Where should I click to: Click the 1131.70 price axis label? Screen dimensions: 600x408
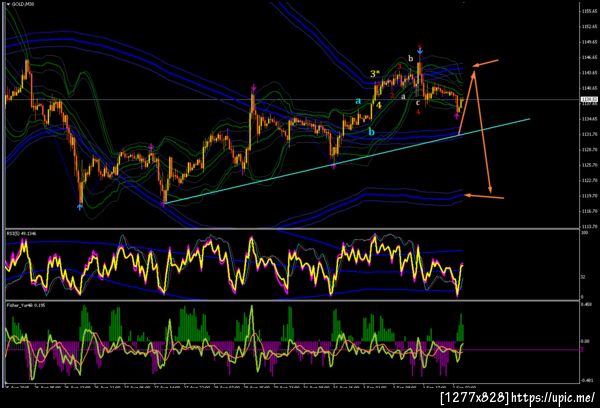click(x=590, y=134)
